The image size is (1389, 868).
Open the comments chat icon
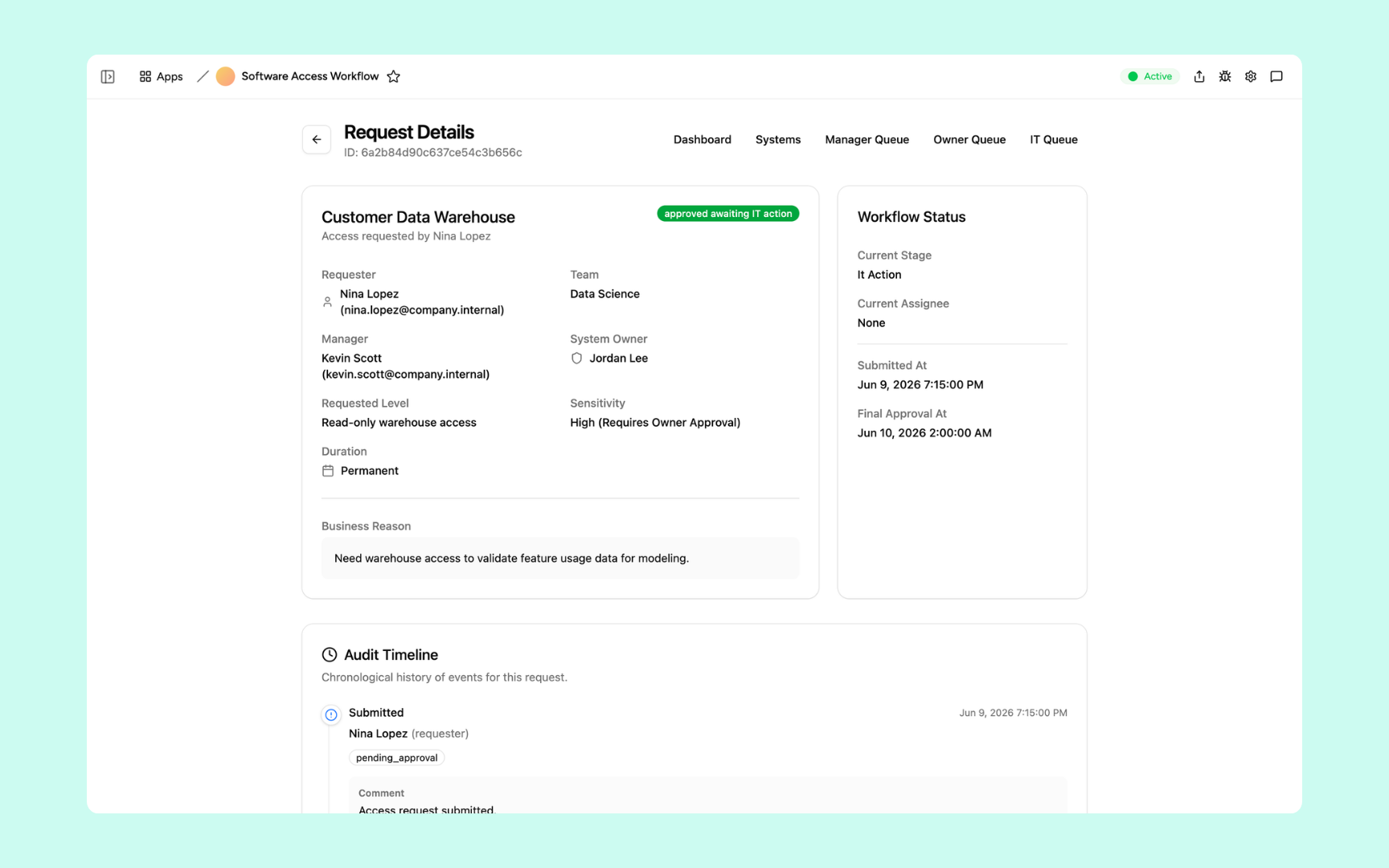[x=1276, y=76]
